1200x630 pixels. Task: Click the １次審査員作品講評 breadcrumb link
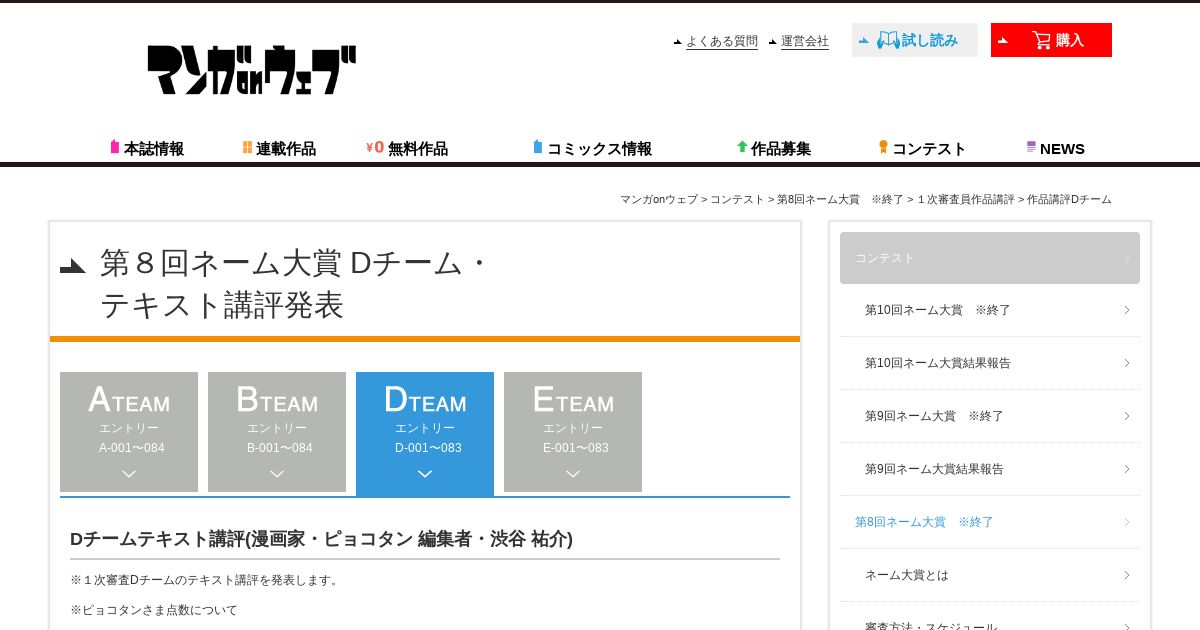[x=964, y=199]
